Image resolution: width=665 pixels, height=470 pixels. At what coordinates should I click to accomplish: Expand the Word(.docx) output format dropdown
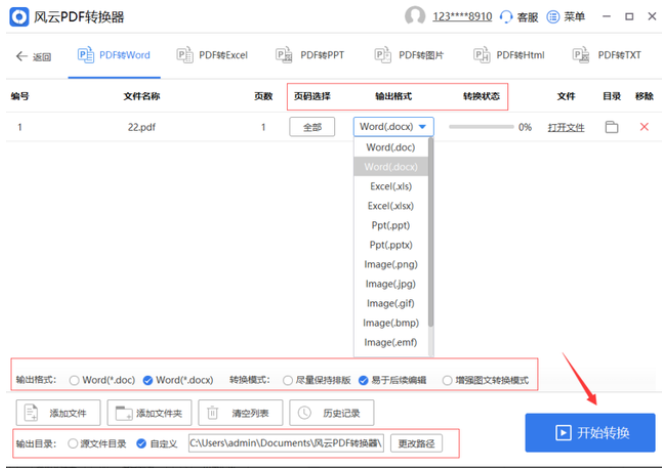coord(394,127)
